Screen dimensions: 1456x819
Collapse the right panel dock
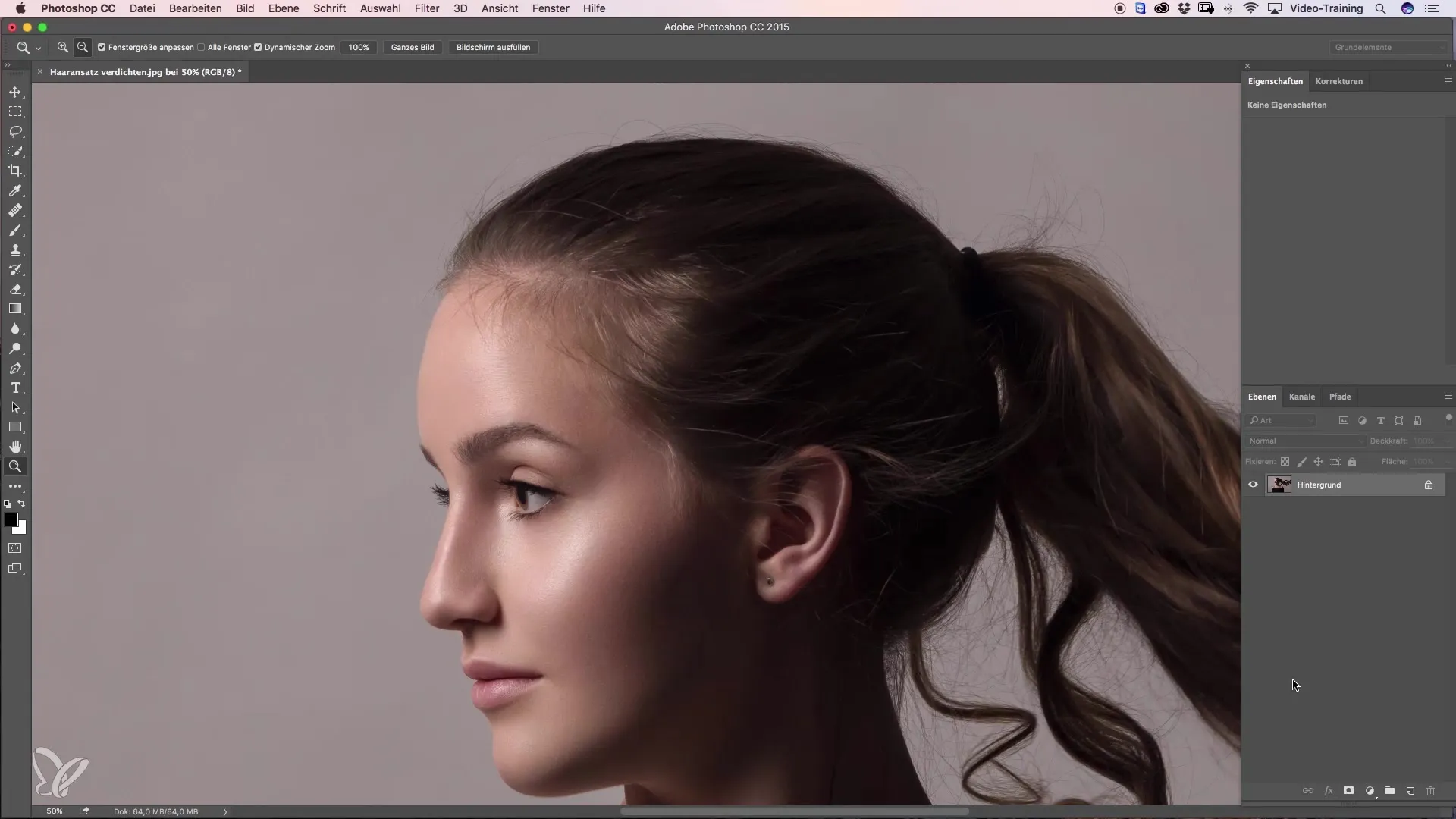(x=1448, y=66)
